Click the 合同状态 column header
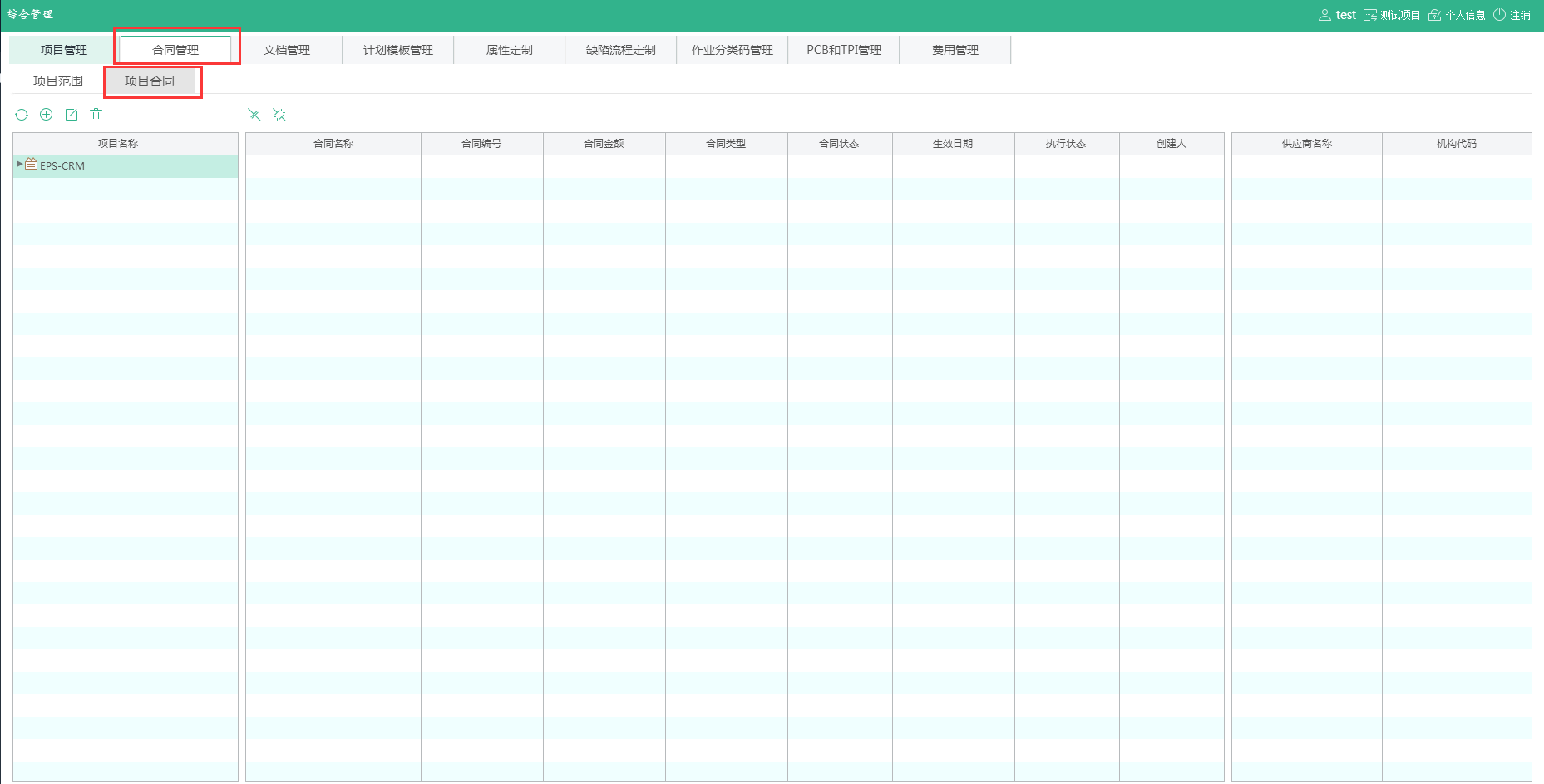The image size is (1544, 784). coord(839,144)
